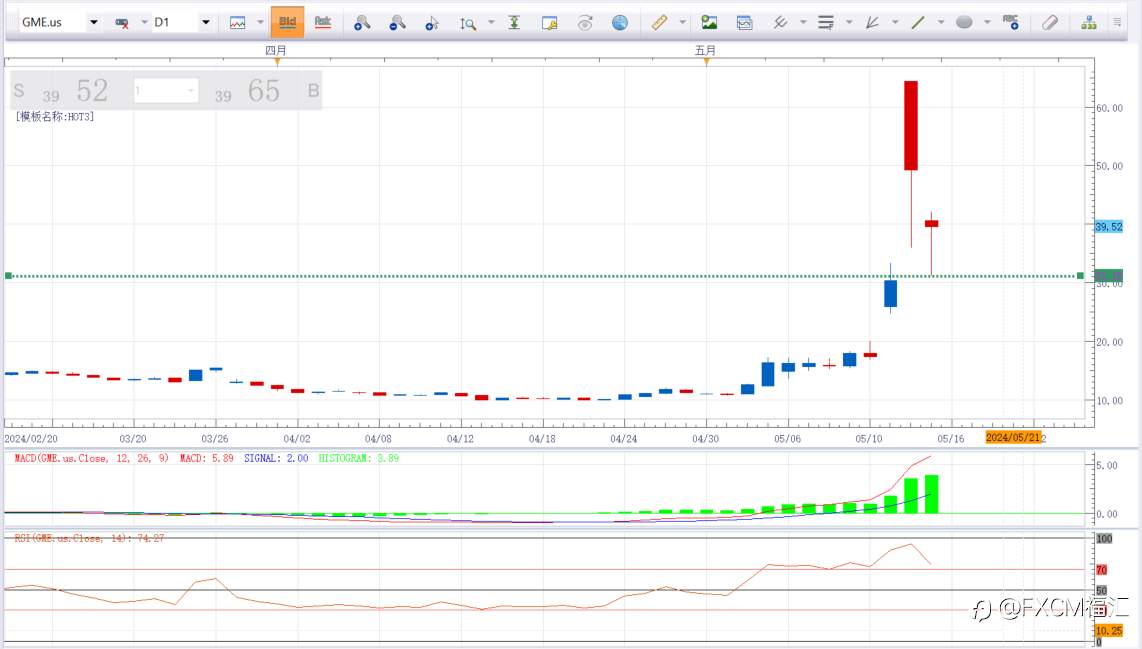This screenshot has width=1142, height=649.
Task: Expand the pitchfork tool dropdown arrow
Action: click(x=803, y=23)
